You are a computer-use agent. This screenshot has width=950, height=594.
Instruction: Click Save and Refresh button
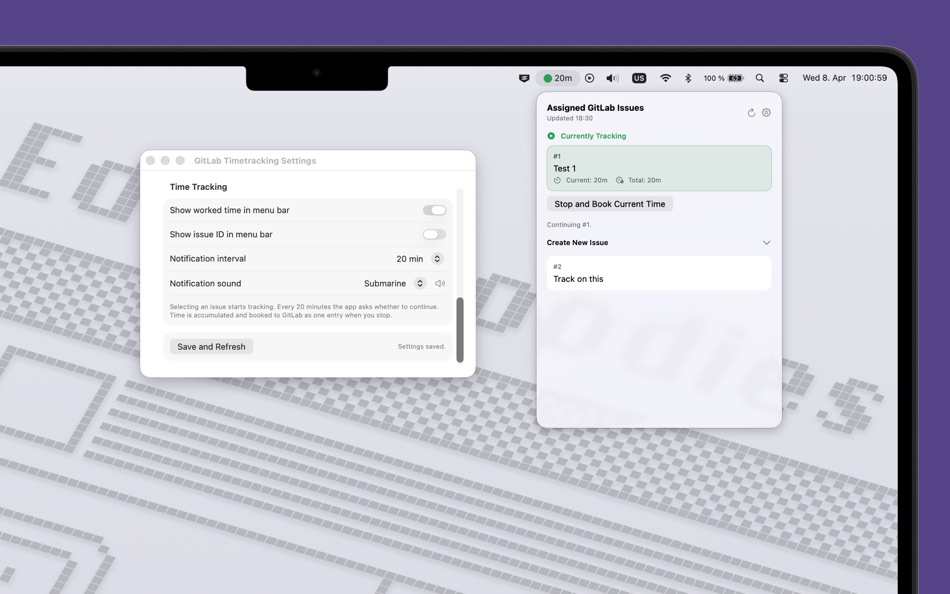(211, 347)
